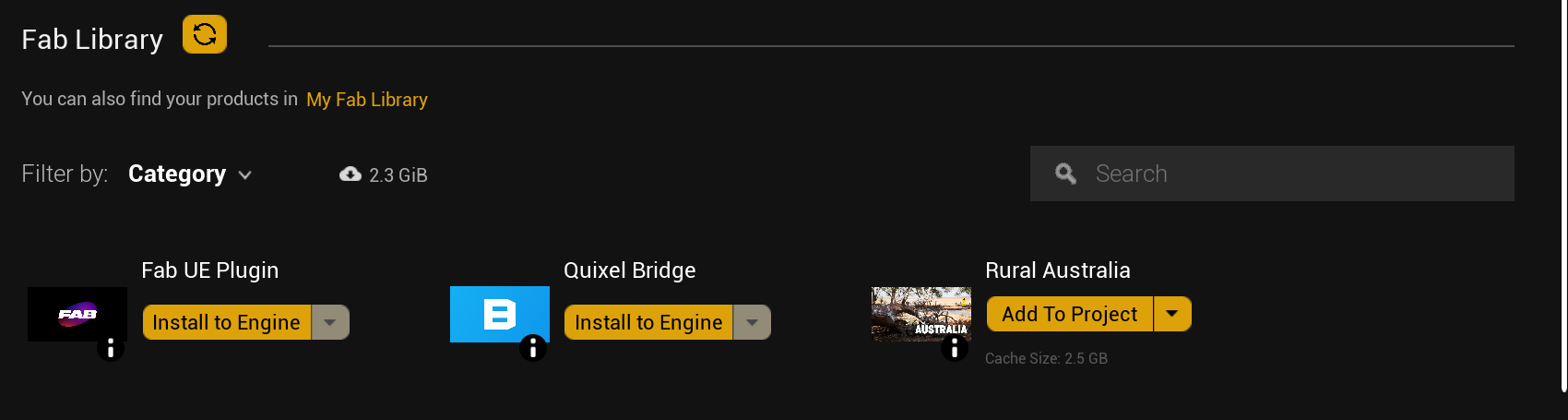This screenshot has height=420, width=1568.
Task: Add Rural Australia to project
Action: point(1070,314)
